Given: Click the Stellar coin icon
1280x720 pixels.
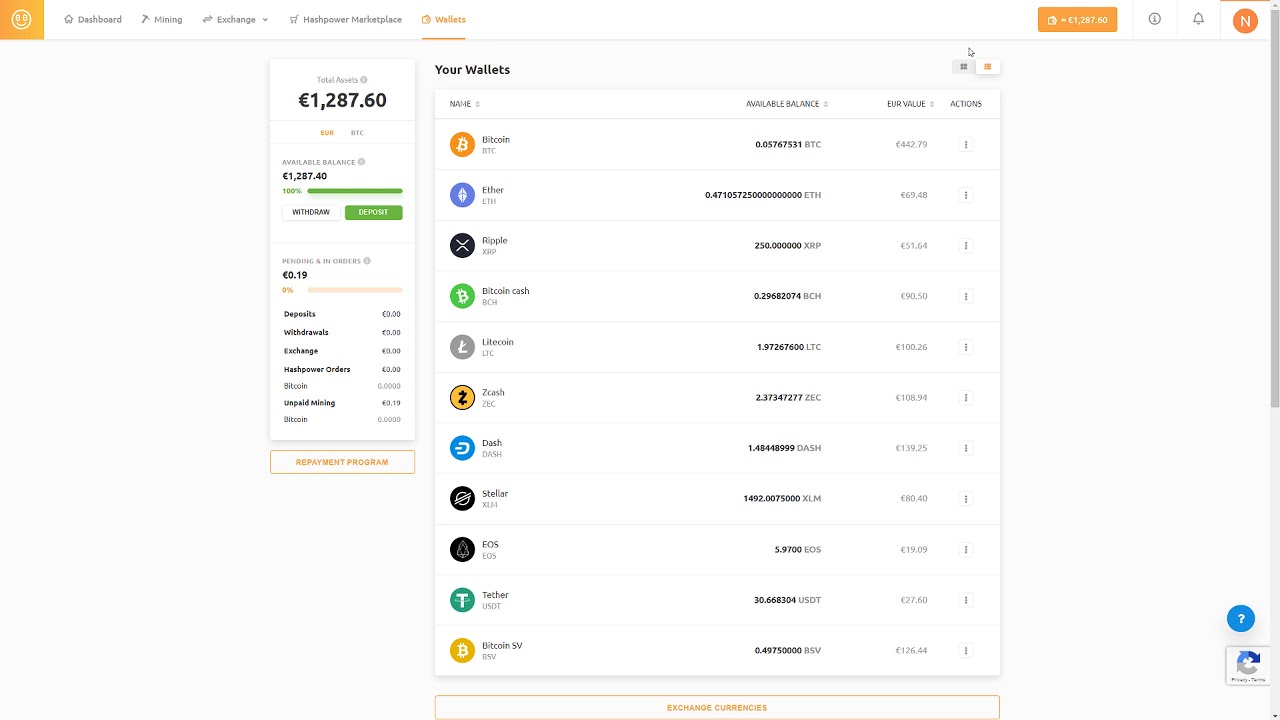Looking at the screenshot, I should tap(462, 498).
